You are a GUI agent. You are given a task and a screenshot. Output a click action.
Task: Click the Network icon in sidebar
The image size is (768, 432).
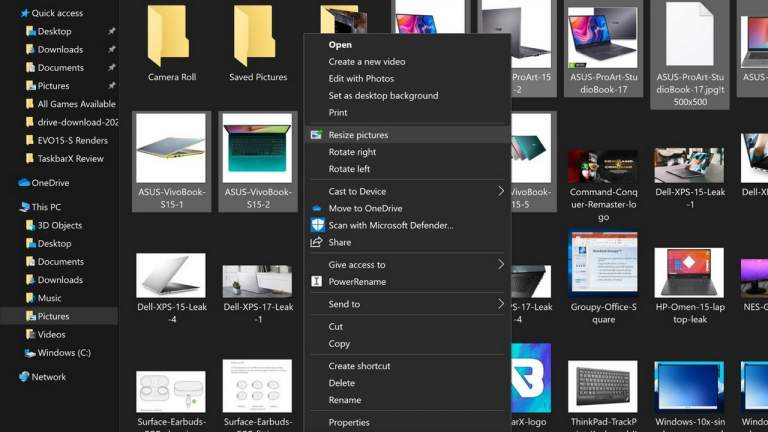(x=24, y=377)
